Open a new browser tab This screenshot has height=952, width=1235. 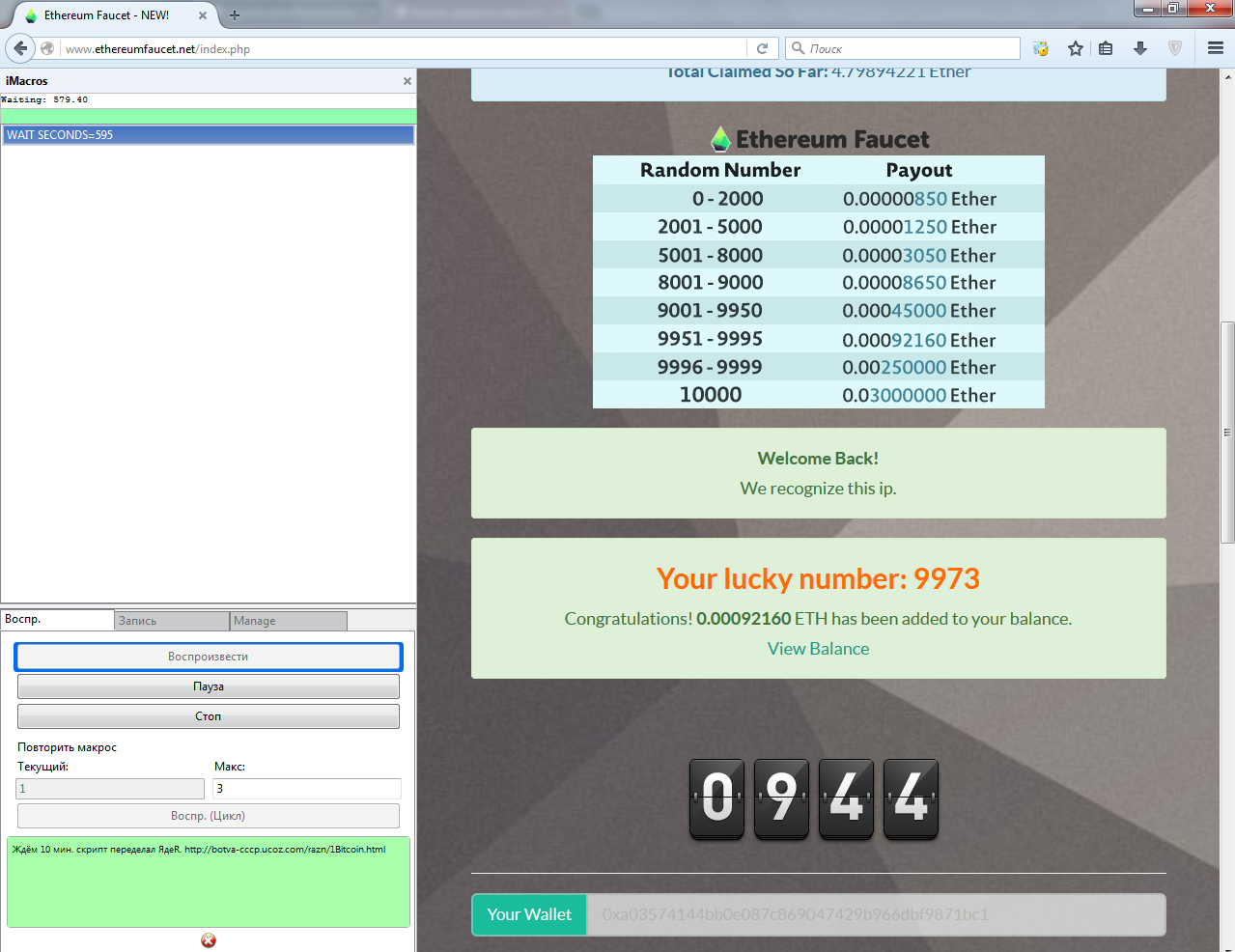(x=235, y=15)
